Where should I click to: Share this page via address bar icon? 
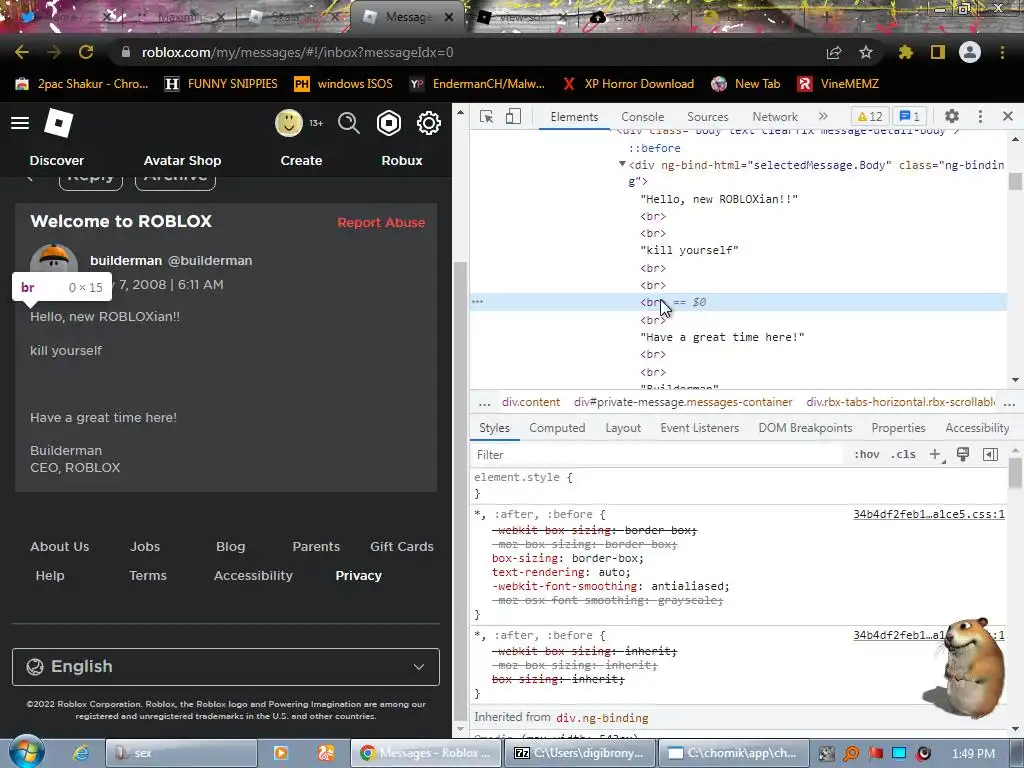pos(834,52)
